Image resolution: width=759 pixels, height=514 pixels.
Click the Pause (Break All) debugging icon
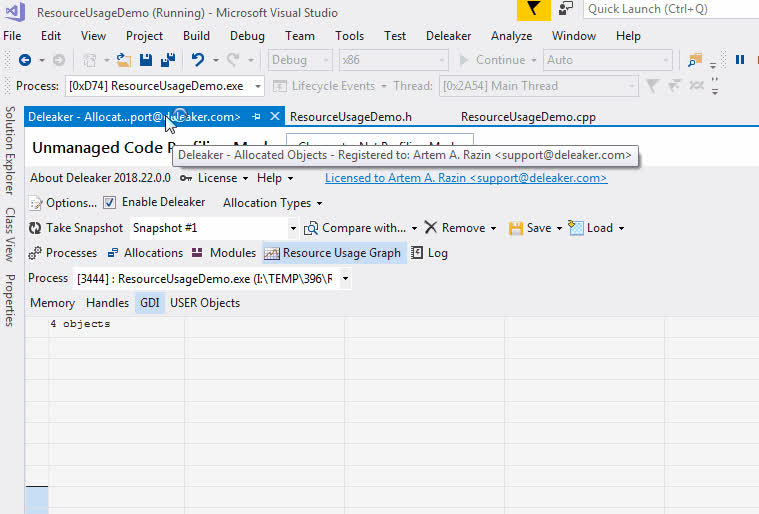point(740,60)
